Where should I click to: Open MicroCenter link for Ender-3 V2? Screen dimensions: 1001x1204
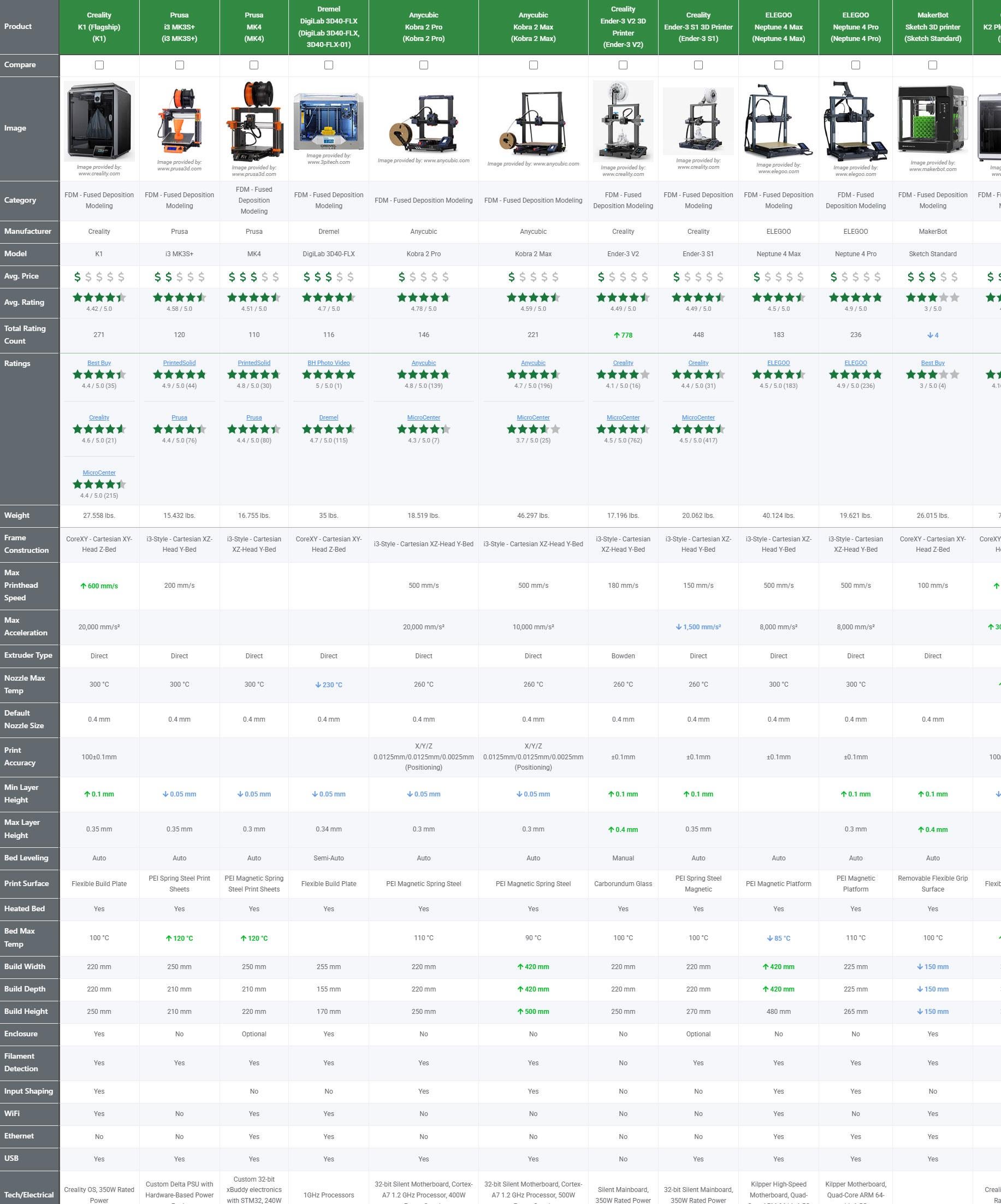pyautogui.click(x=623, y=417)
